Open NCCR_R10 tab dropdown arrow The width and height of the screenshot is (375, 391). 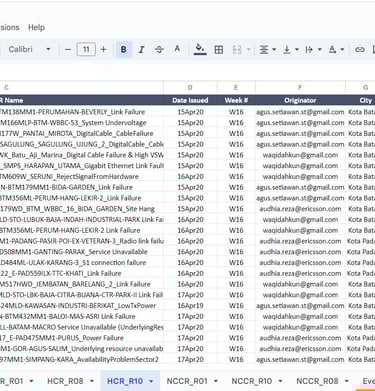pos(280,381)
